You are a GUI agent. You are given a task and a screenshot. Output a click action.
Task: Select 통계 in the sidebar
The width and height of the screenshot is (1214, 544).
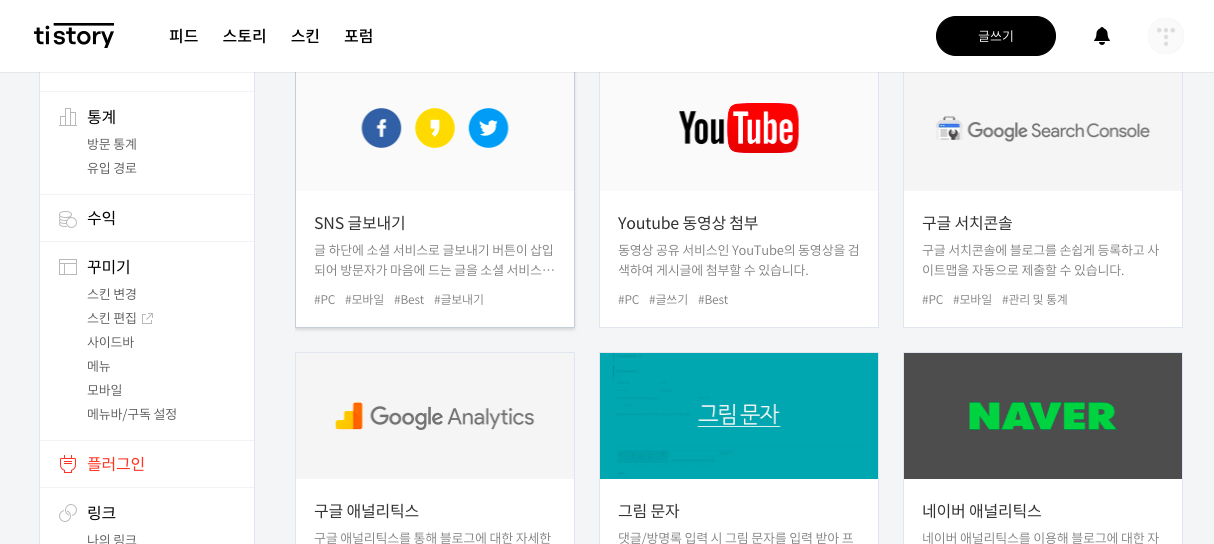point(102,117)
